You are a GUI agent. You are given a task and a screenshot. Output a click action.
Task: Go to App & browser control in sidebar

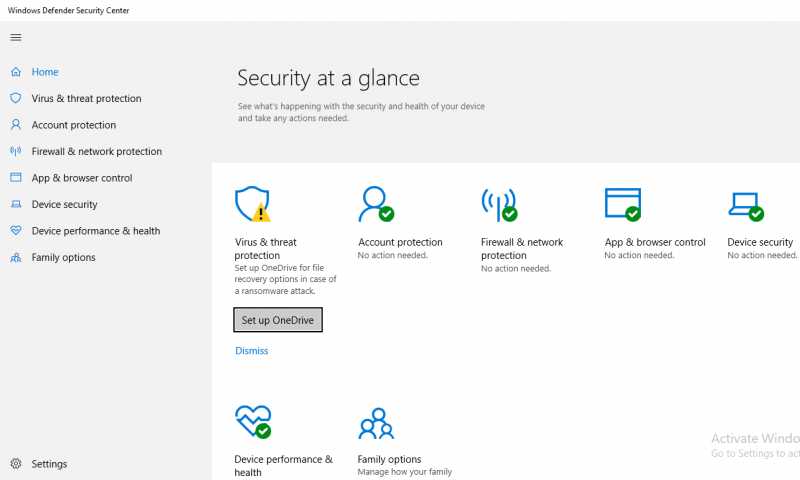coord(82,178)
